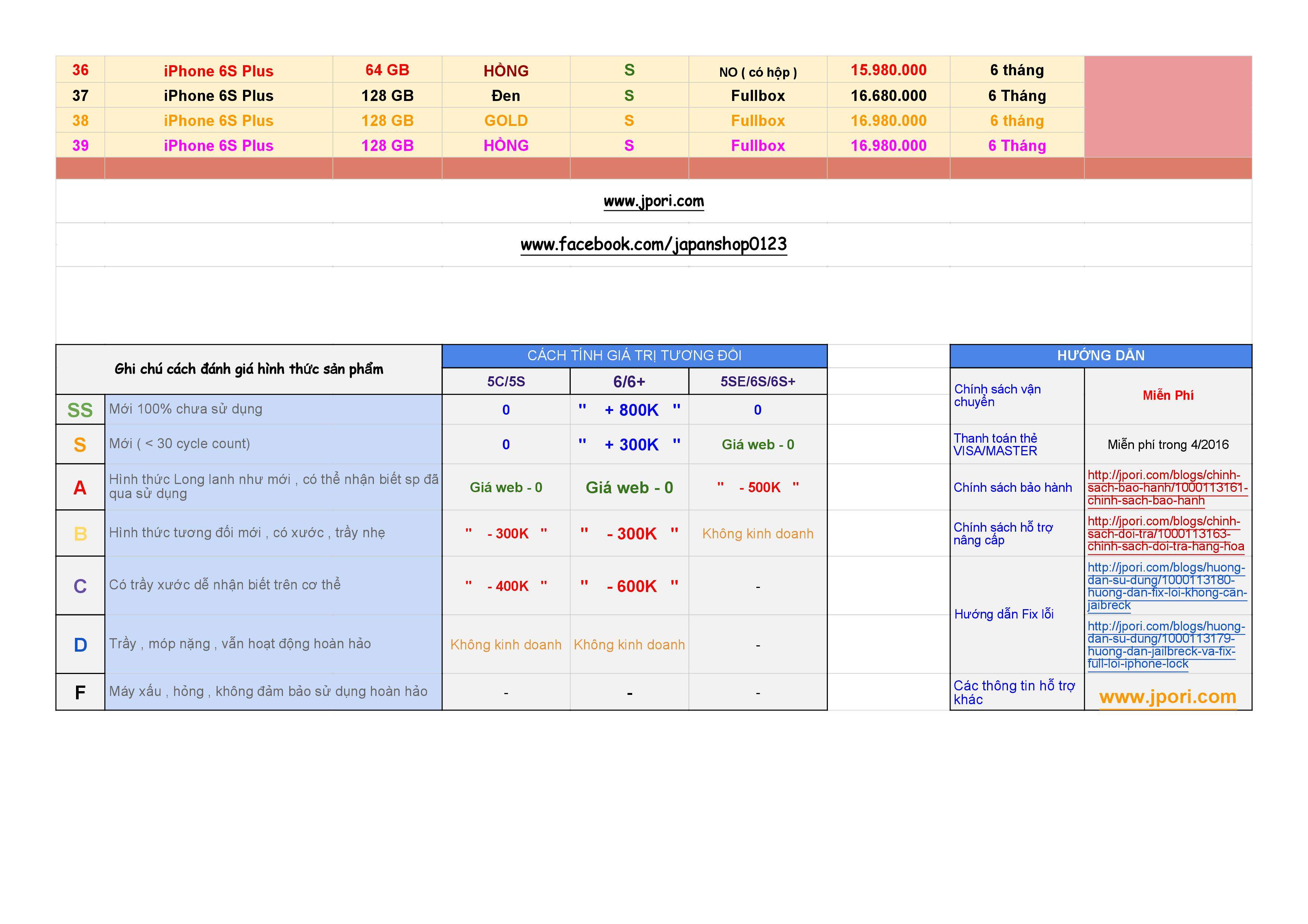Click the black Fullbox cell in row 37
This screenshot has height=924, width=1308.
[758, 96]
